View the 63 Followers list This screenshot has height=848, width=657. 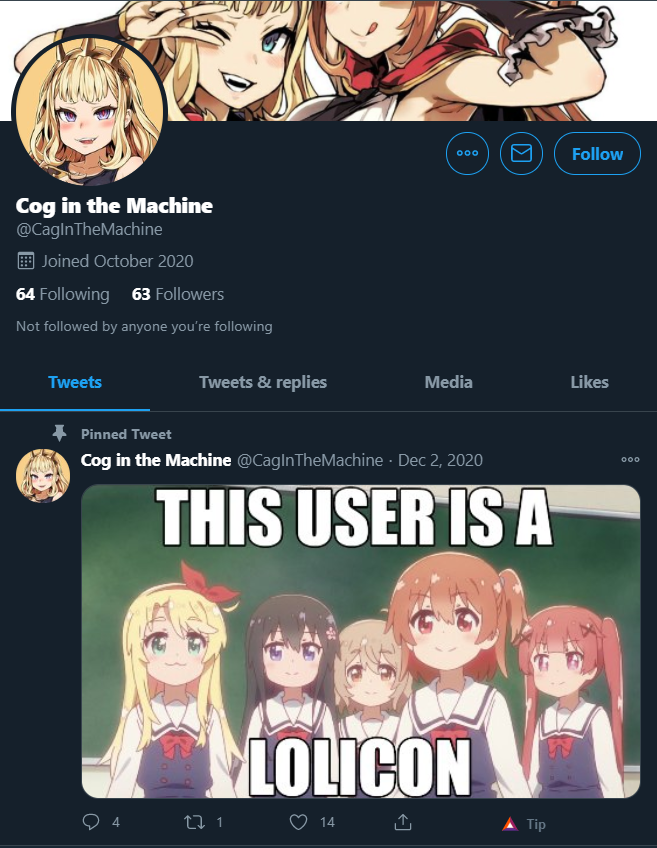(178, 294)
